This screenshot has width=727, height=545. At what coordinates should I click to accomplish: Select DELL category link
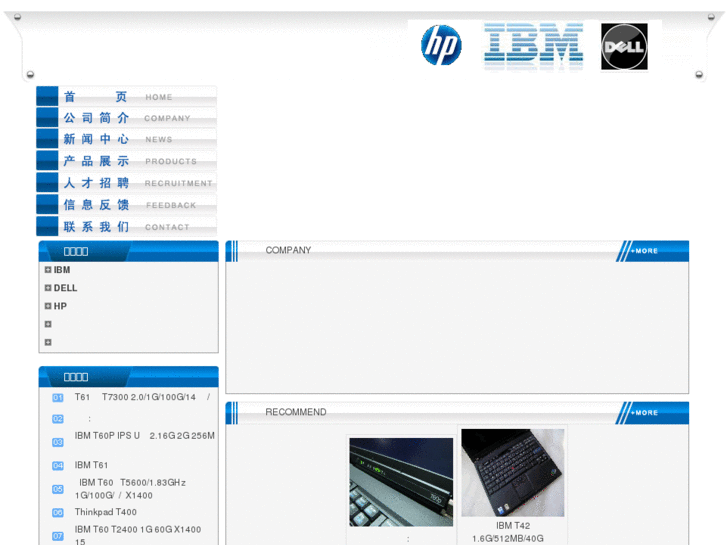tap(65, 288)
